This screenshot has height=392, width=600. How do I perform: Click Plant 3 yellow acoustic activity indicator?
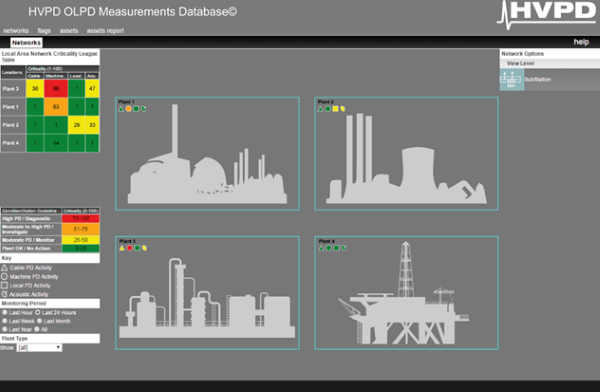145,248
